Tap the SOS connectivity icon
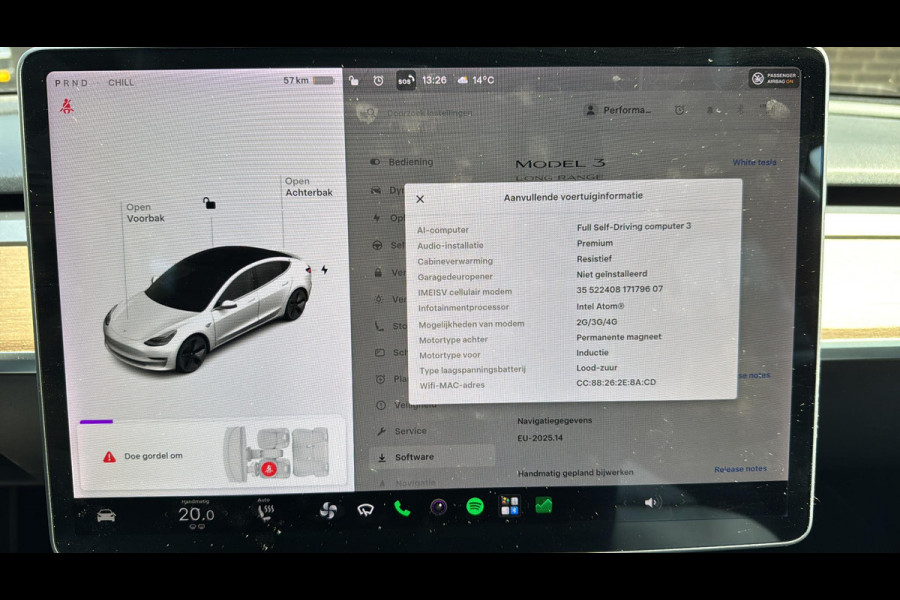900x600 pixels. (405, 80)
